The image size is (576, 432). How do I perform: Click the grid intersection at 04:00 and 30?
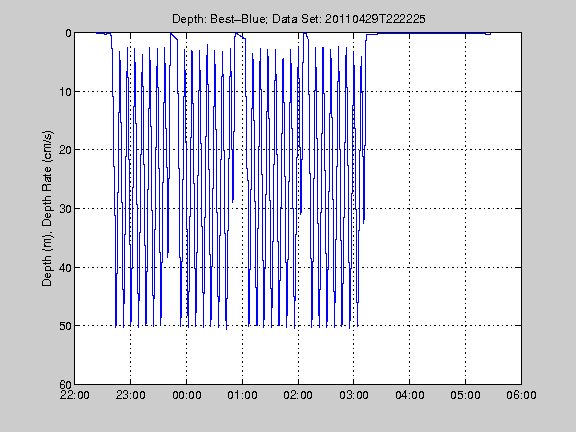pos(410,208)
